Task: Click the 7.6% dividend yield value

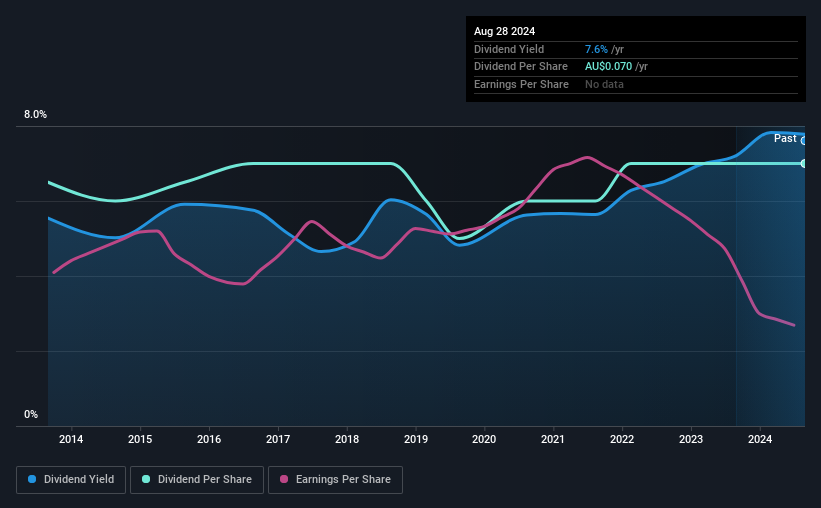Action: click(x=596, y=49)
